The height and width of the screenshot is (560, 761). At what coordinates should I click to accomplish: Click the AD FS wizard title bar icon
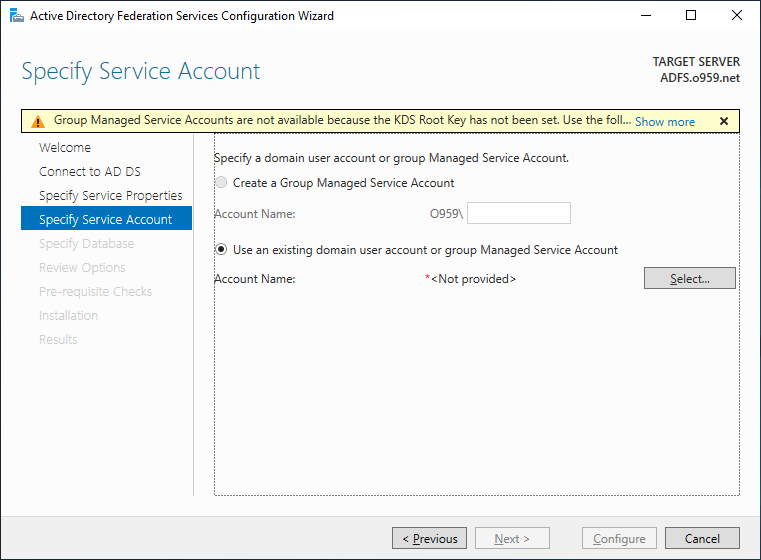[x=17, y=16]
